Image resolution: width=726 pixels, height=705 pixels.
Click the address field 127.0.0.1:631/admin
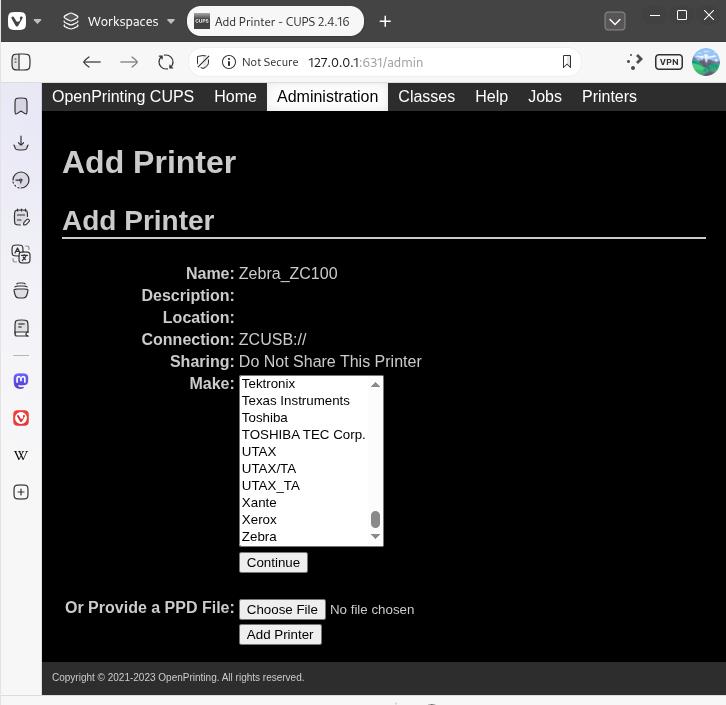(365, 62)
